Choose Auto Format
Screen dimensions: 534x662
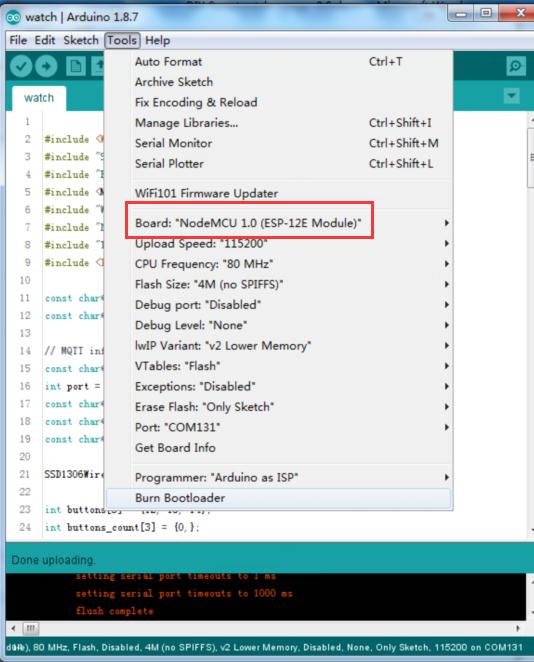tap(279, 62)
